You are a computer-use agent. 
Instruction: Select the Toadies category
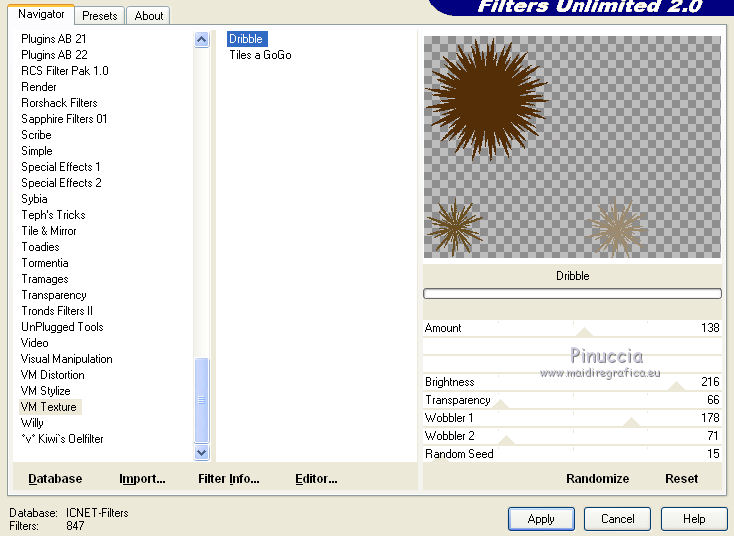pyautogui.click(x=40, y=247)
